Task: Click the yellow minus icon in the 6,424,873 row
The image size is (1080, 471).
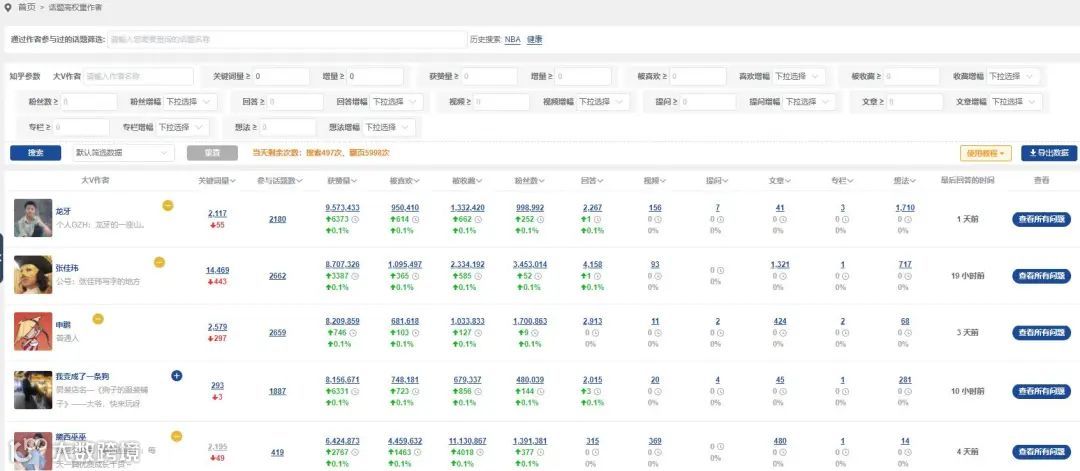Action: pyautogui.click(x=176, y=436)
